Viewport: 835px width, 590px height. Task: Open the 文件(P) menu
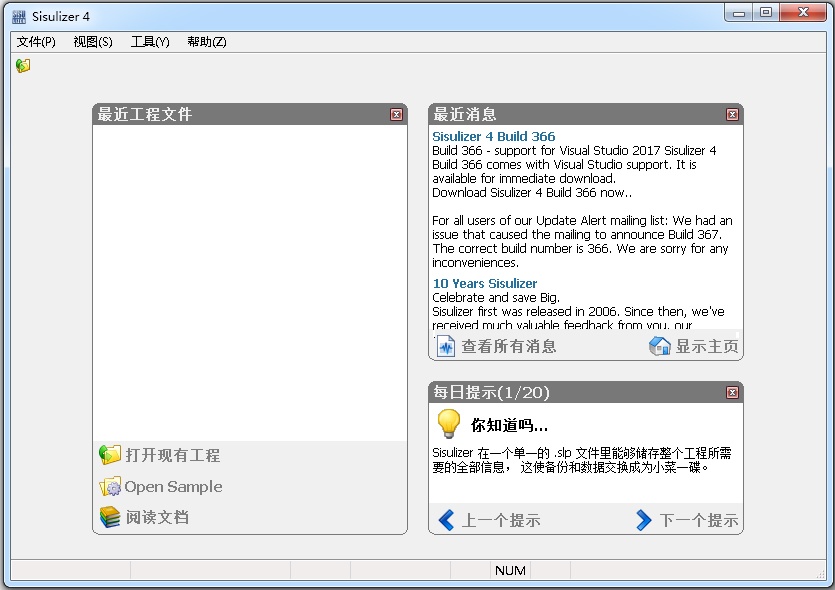click(36, 42)
